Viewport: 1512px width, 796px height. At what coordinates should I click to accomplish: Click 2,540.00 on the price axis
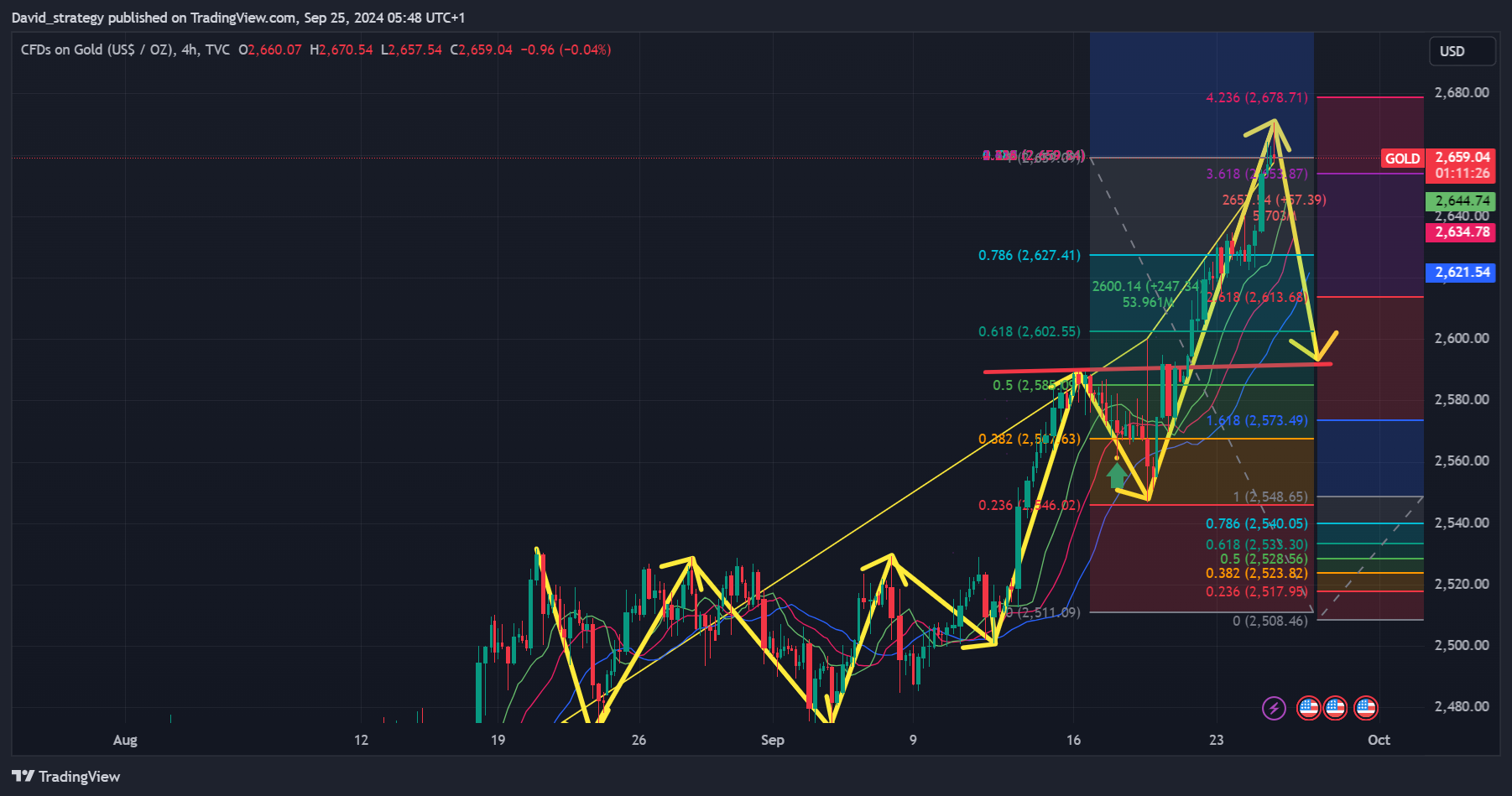pyautogui.click(x=1462, y=523)
